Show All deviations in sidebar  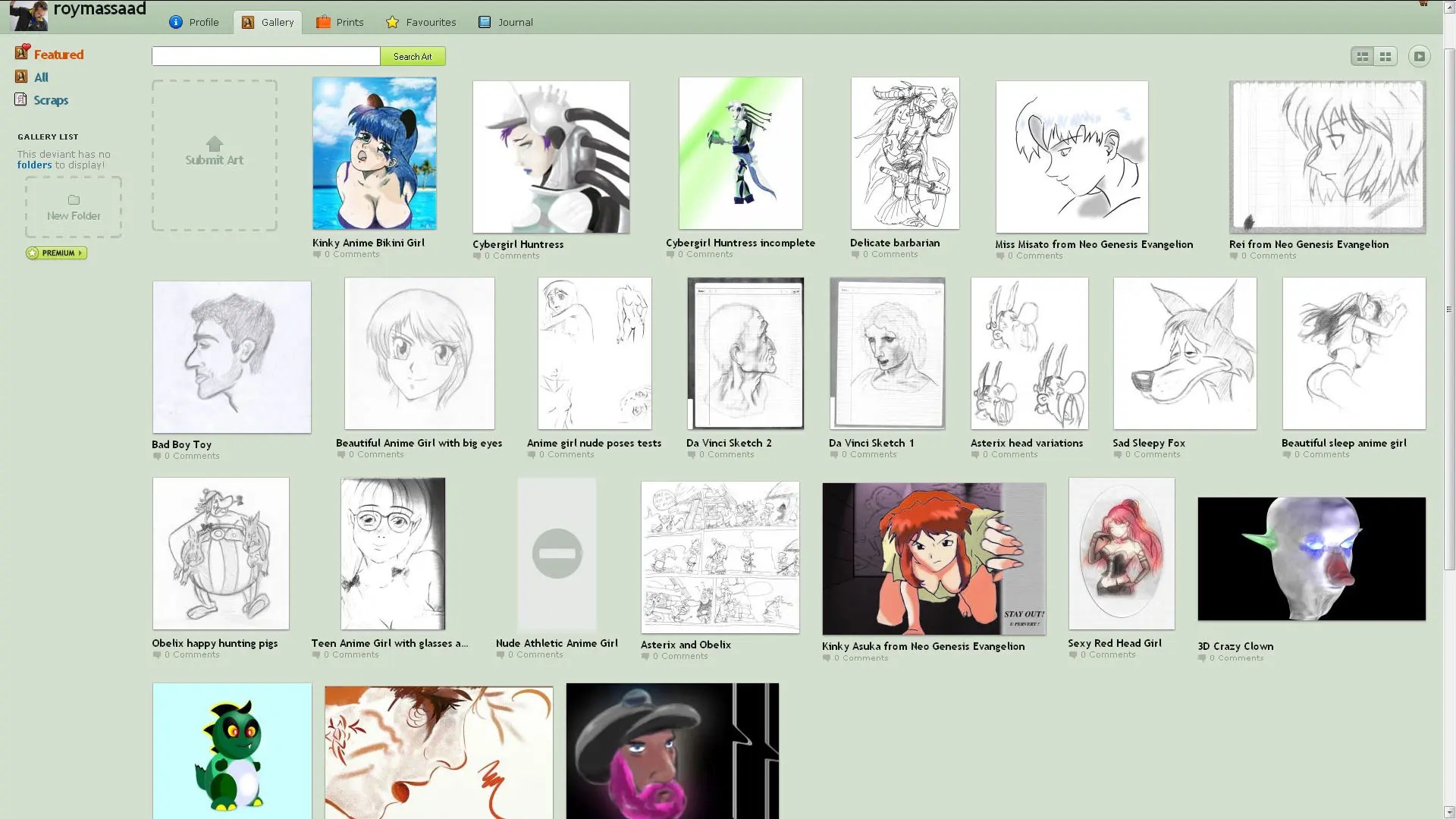41,77
